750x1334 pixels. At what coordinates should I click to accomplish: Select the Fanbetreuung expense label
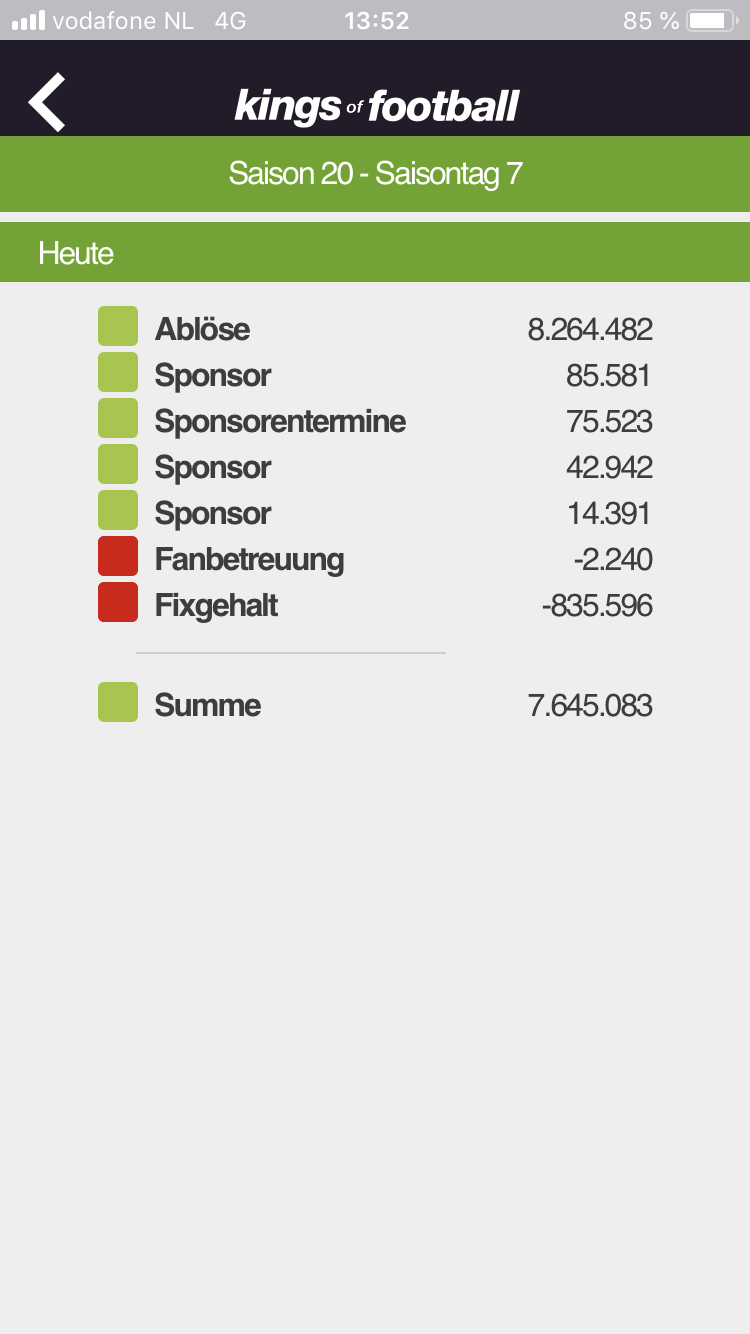[249, 560]
